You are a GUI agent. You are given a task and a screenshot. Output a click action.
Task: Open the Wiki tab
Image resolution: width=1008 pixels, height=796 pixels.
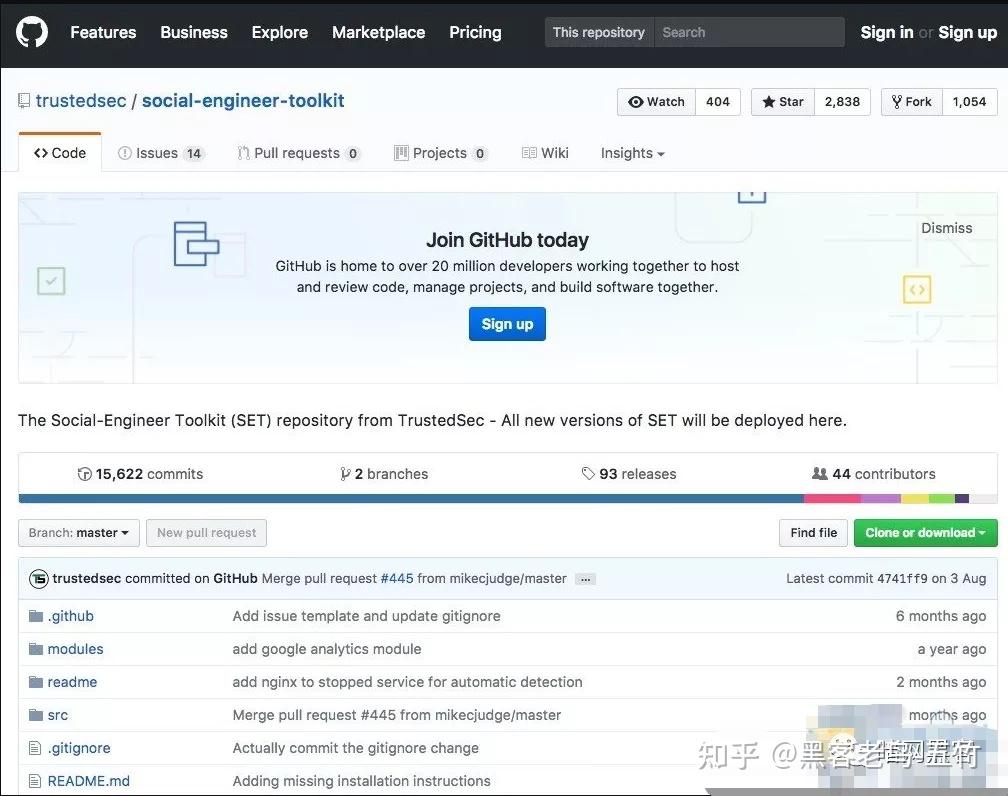point(545,153)
